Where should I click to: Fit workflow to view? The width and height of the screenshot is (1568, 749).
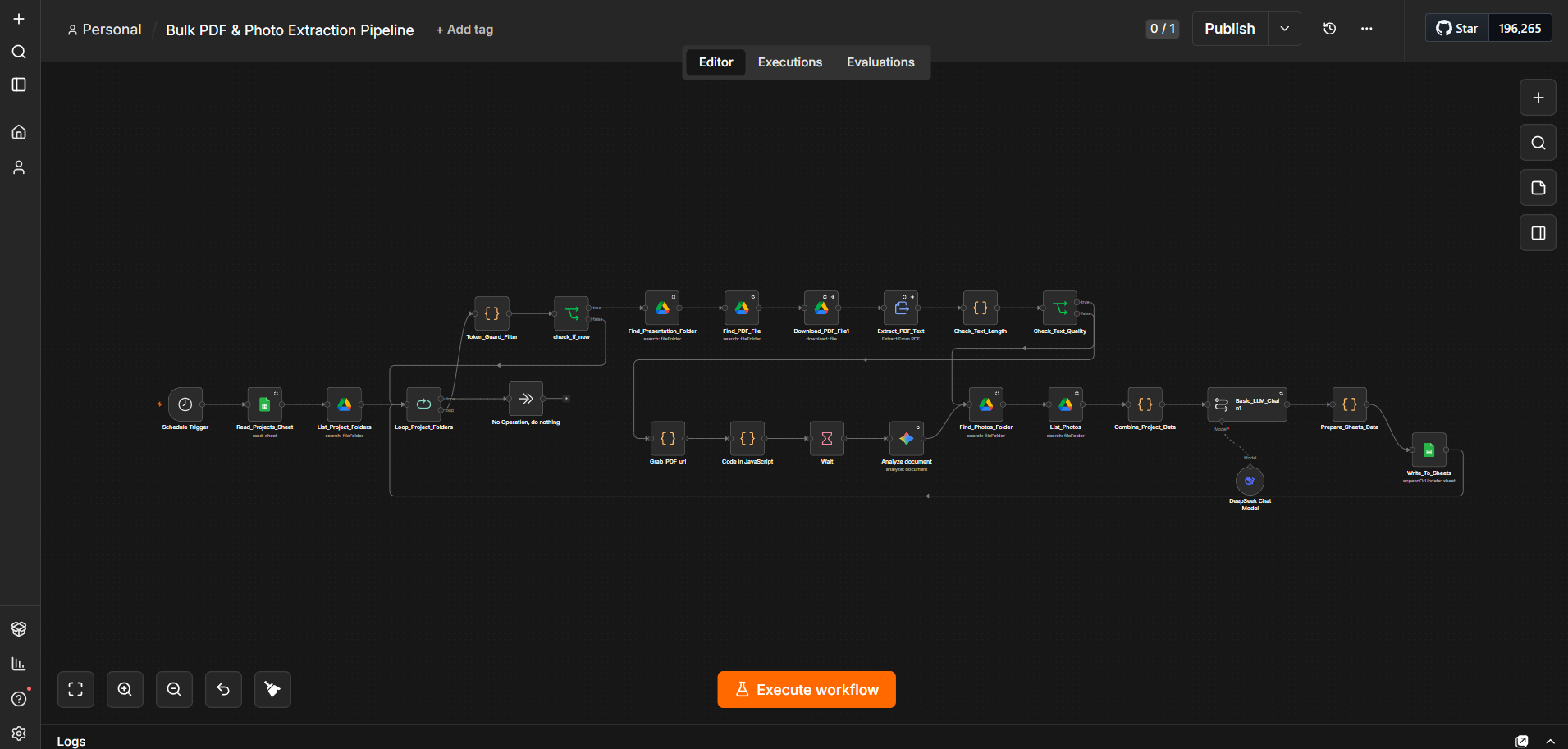coord(75,689)
